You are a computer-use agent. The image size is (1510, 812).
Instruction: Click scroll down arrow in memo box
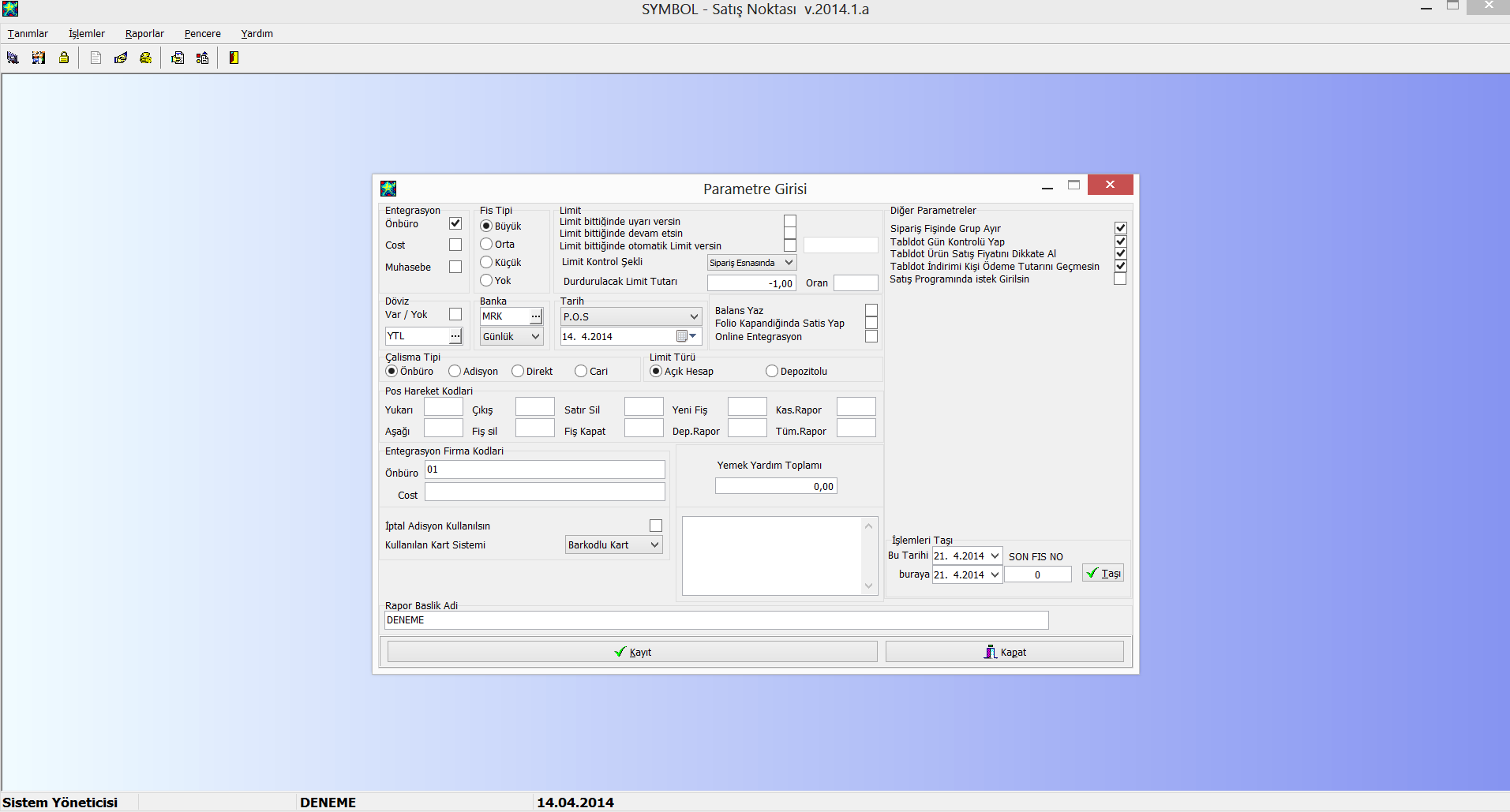[869, 586]
